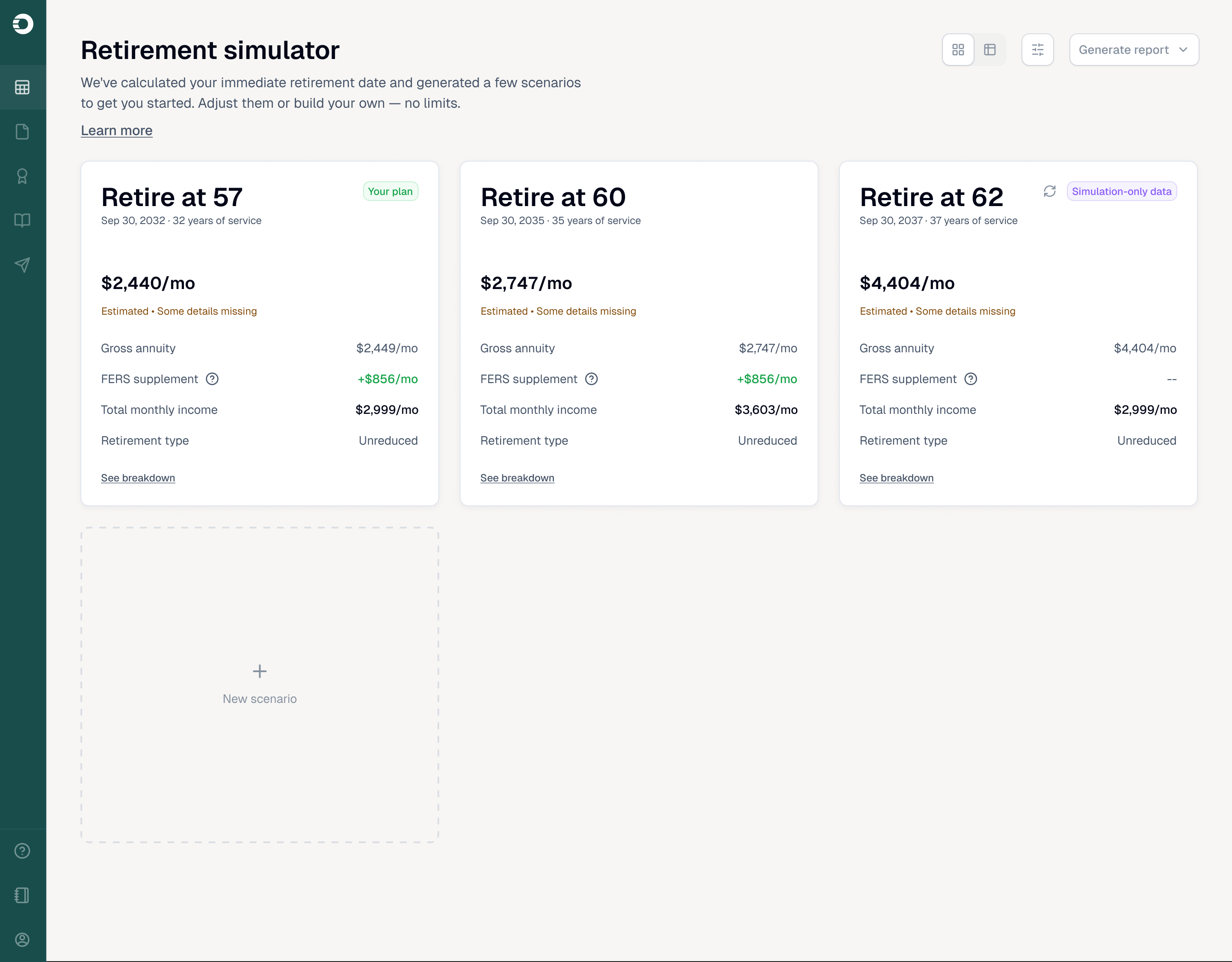This screenshot has height=962, width=1232.
Task: Click Sep 30, 2035 · 35 years of service
Action: (560, 221)
